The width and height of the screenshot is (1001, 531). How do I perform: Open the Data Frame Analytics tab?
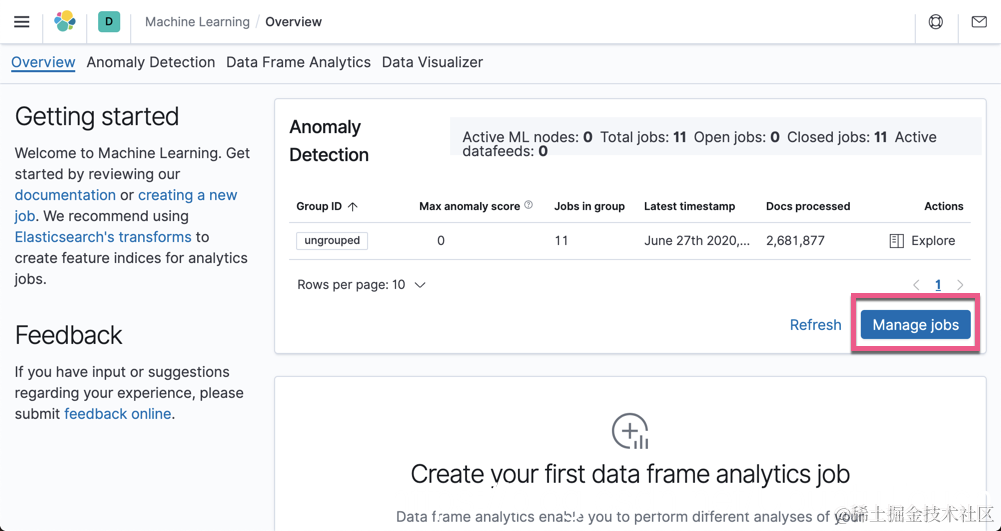pos(298,62)
